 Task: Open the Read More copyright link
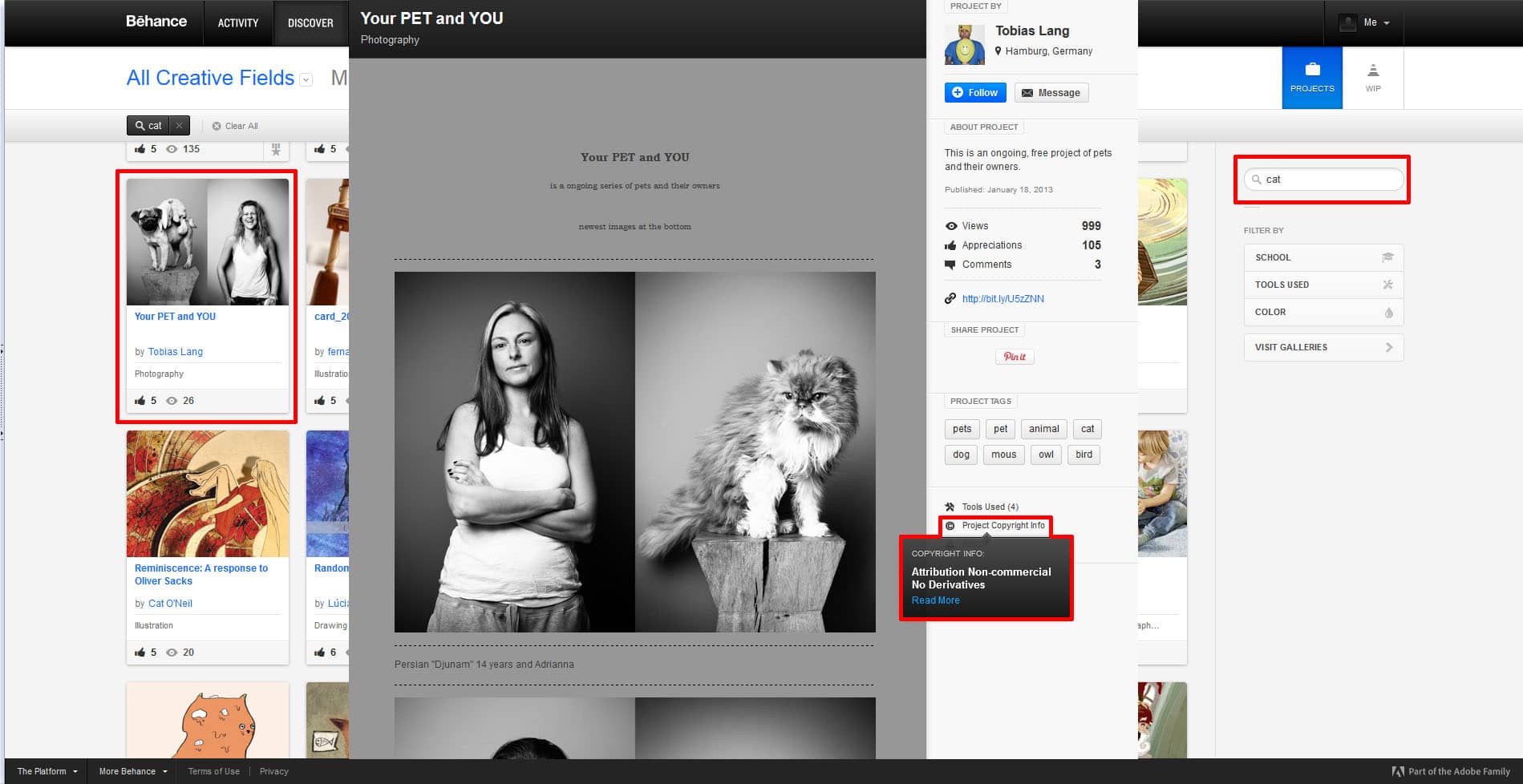click(935, 600)
